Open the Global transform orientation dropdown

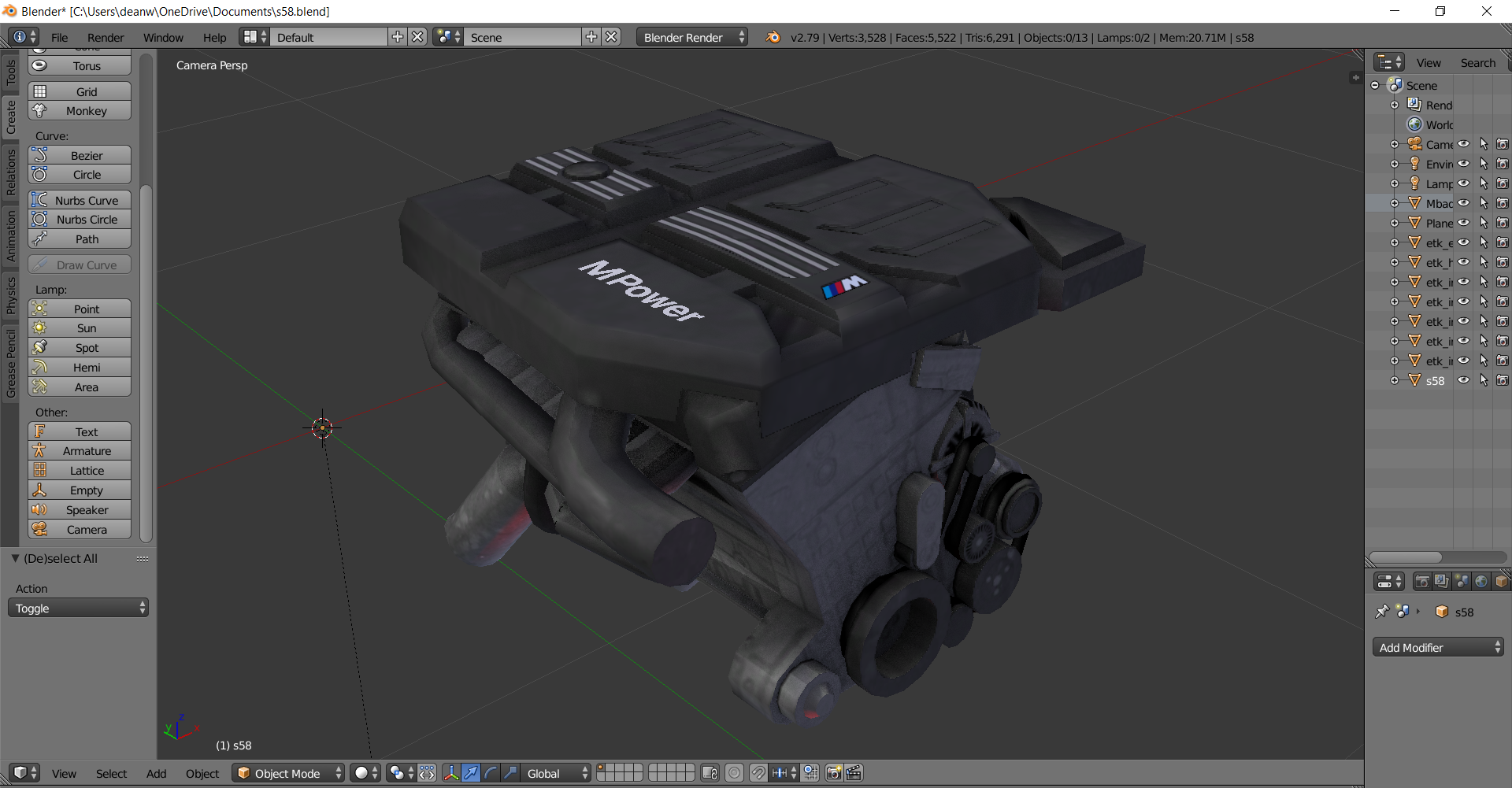557,773
